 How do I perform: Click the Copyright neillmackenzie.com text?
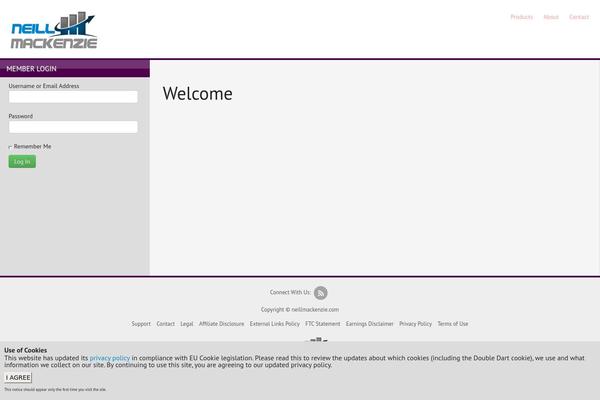coord(300,310)
